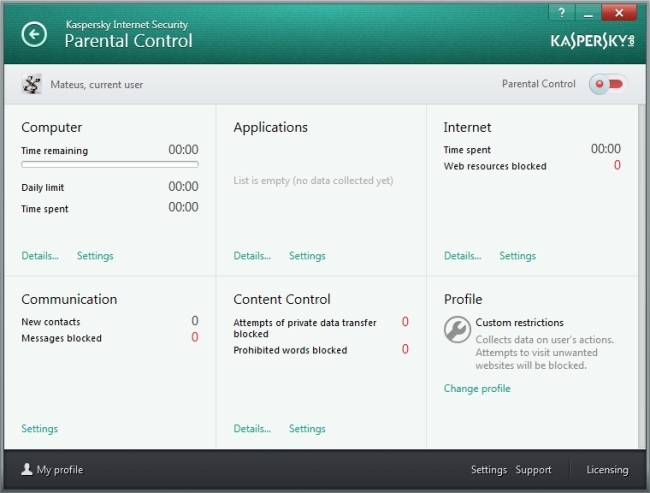
Task: Close the Kaspersky Parental Control window
Action: point(619,13)
